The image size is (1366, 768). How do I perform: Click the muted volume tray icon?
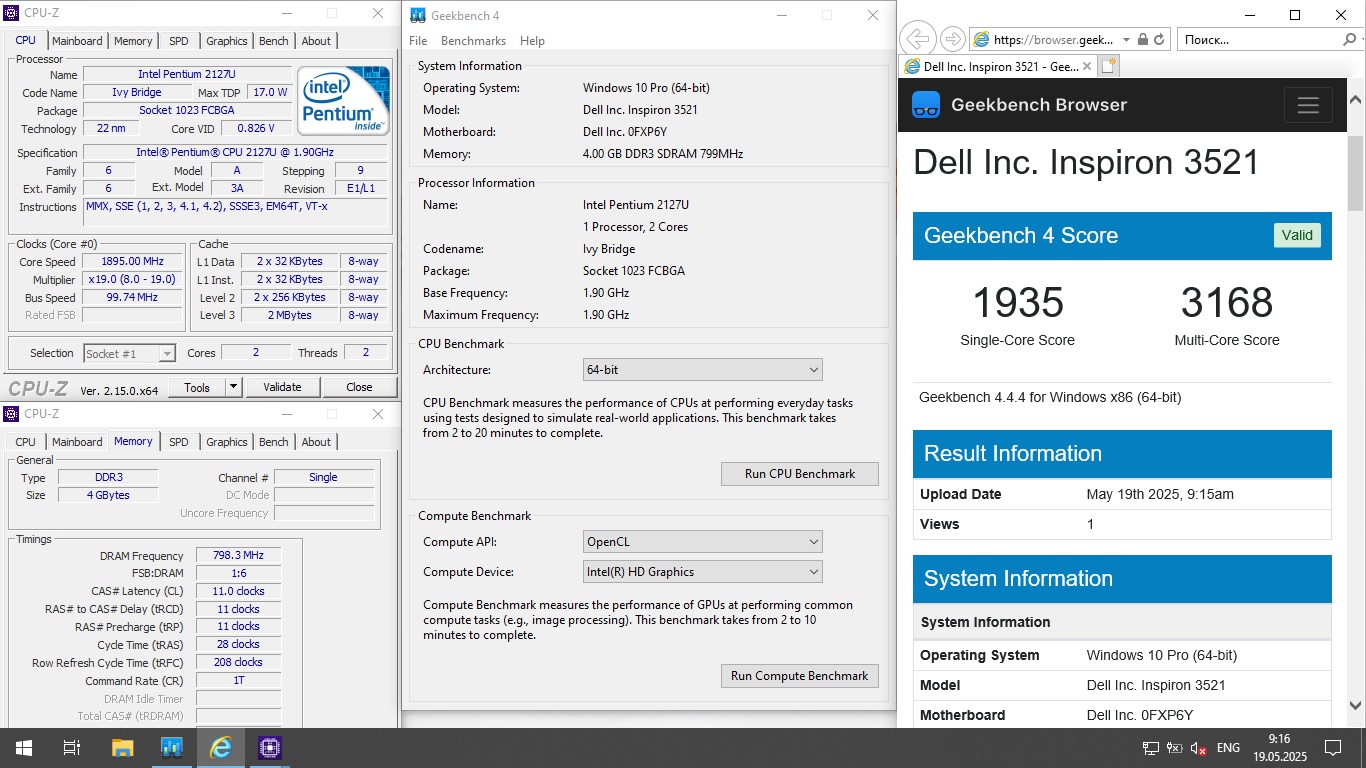(x=1198, y=748)
